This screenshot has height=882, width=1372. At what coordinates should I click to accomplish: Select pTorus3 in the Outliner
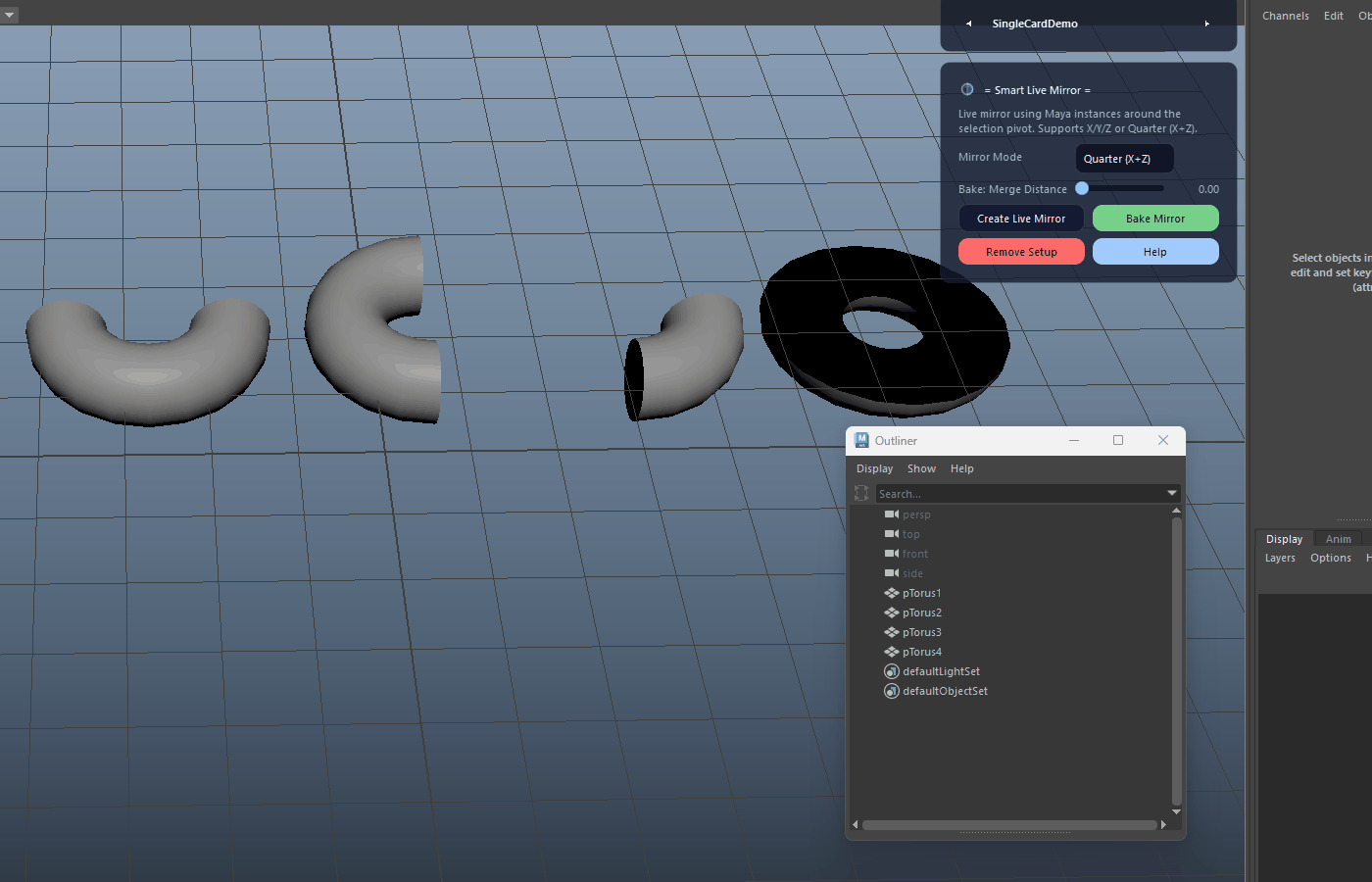[921, 632]
